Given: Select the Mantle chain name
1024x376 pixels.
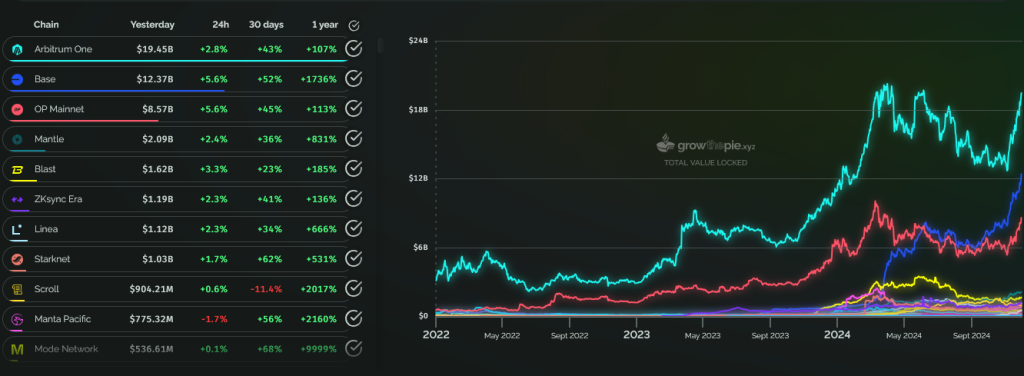Looking at the screenshot, I should [49, 139].
